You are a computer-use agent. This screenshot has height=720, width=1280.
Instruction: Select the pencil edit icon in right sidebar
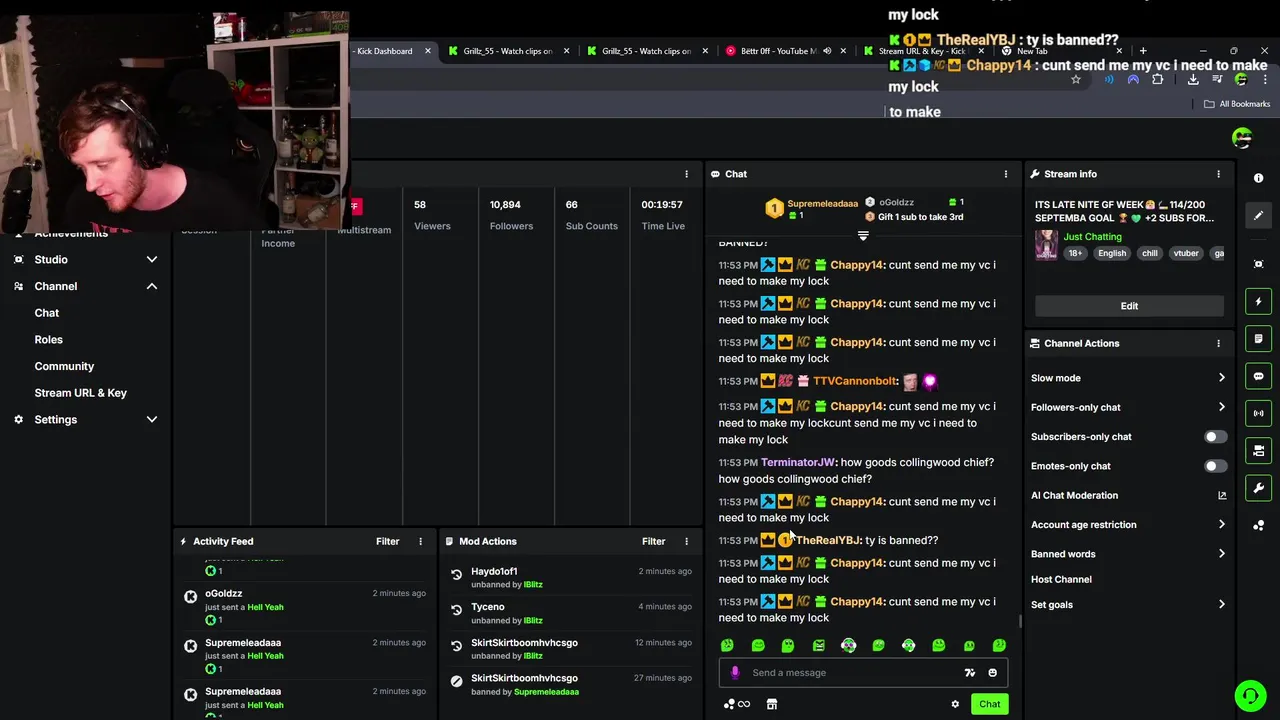point(1258,215)
